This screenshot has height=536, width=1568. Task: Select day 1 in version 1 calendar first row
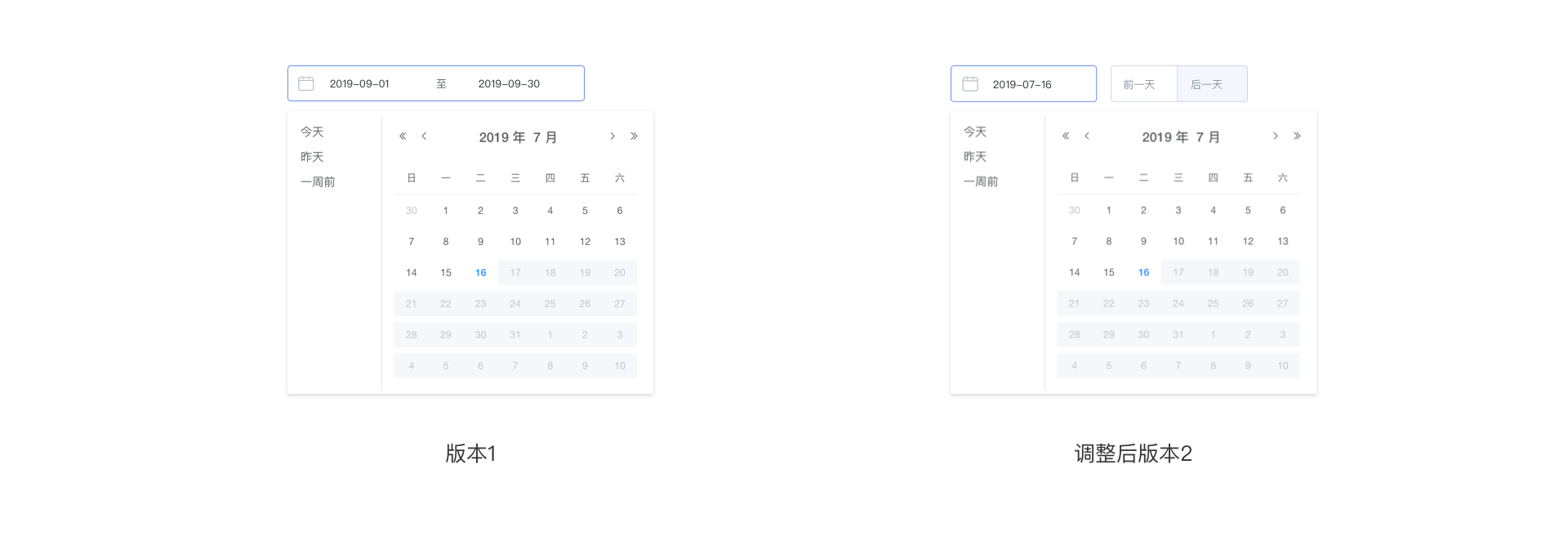pyautogui.click(x=446, y=211)
